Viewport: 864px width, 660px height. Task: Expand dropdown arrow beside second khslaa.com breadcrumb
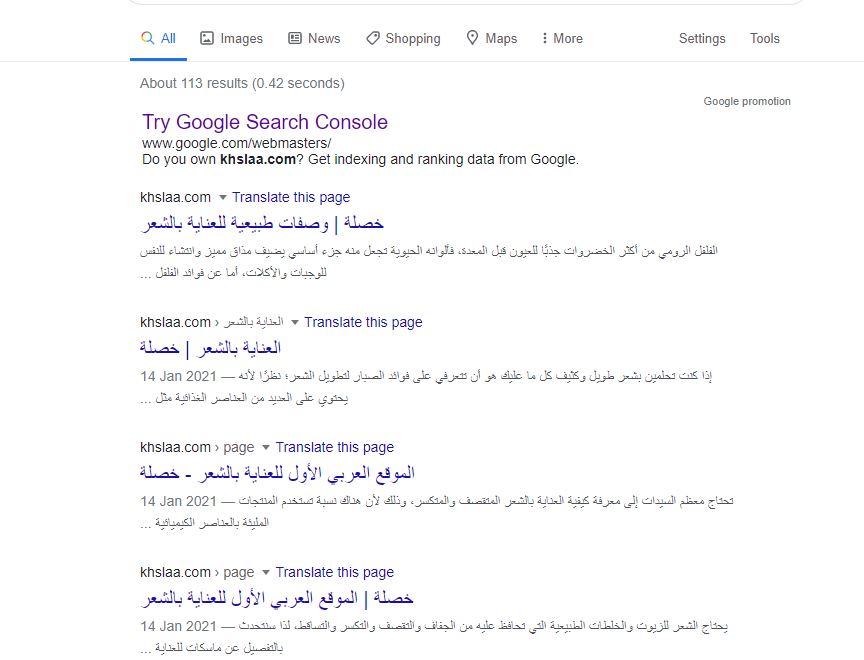295,322
